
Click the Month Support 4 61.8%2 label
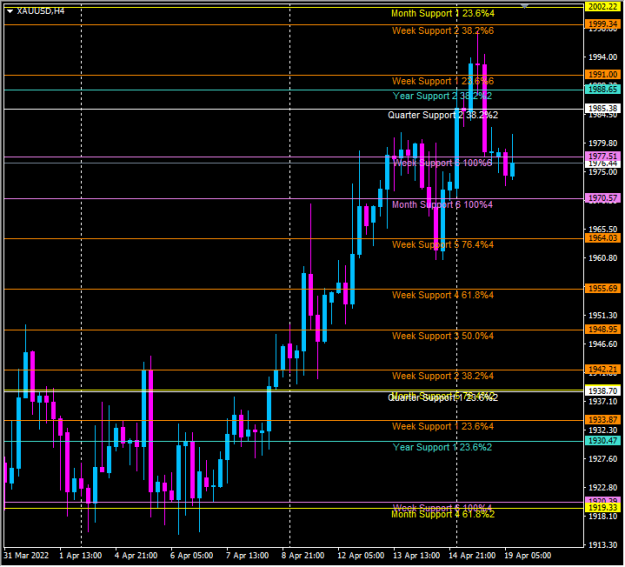click(x=443, y=515)
